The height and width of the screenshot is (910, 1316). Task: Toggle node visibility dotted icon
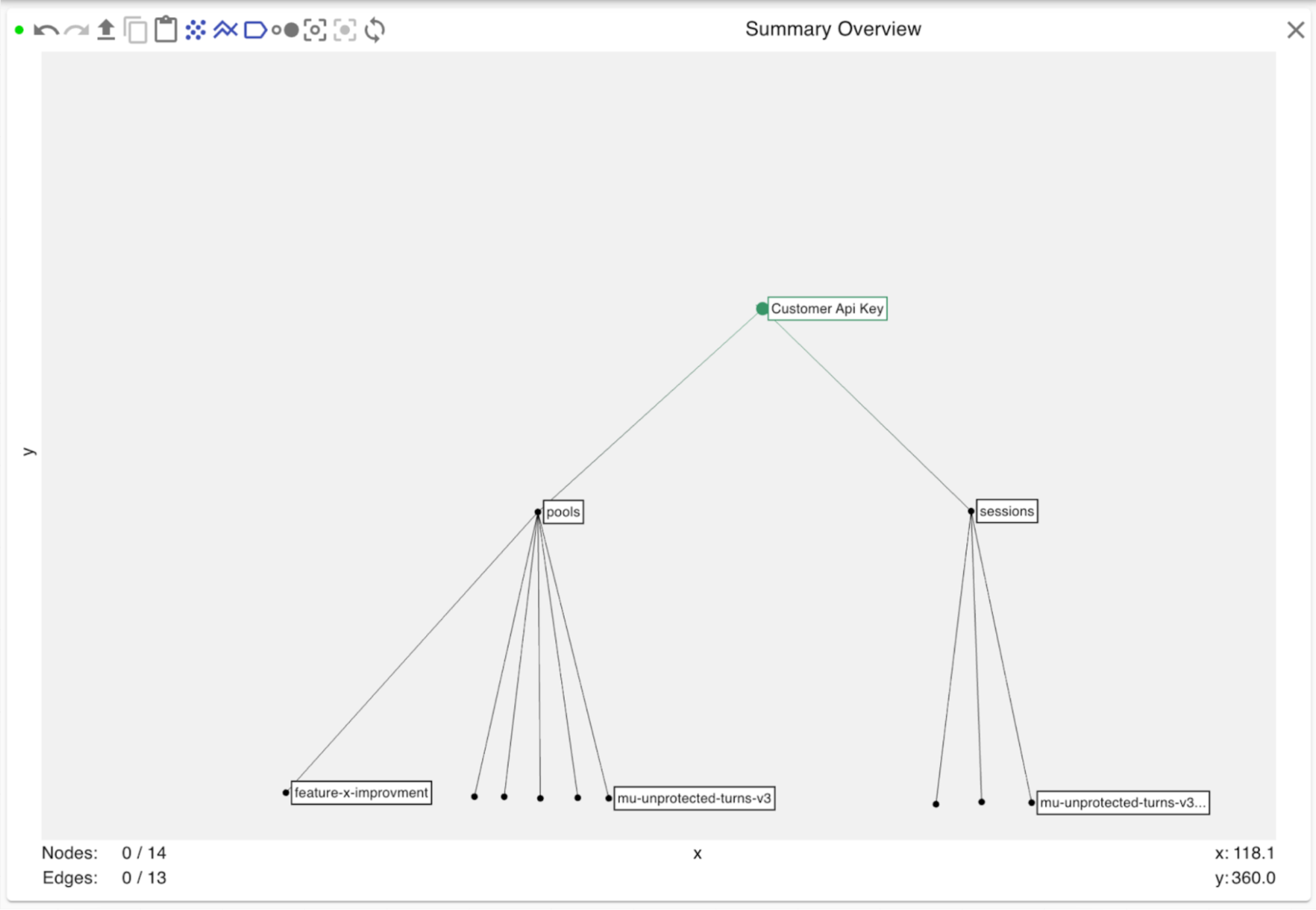click(x=196, y=30)
